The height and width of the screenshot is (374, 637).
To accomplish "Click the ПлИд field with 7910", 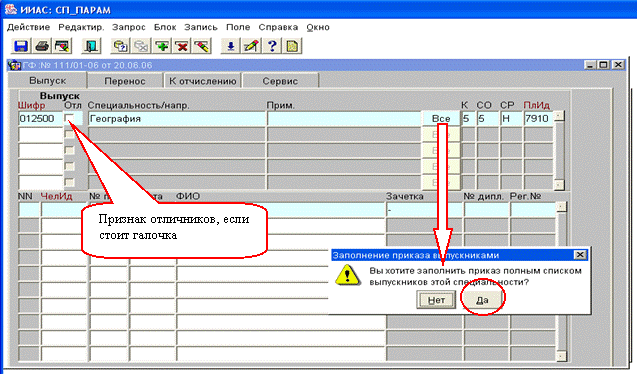I will tap(538, 119).
